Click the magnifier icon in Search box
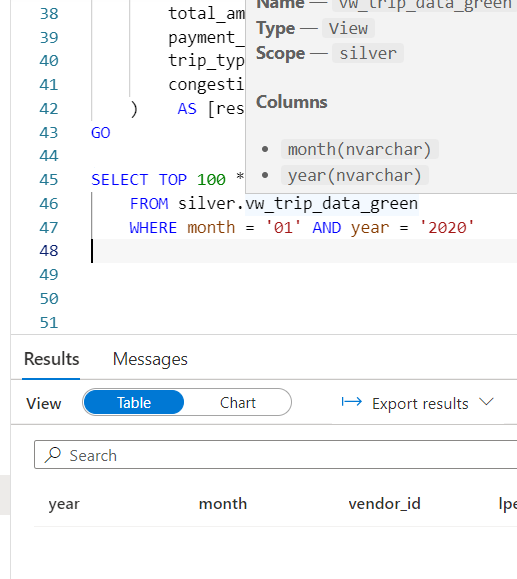517x579 pixels. pyautogui.click(x=52, y=455)
